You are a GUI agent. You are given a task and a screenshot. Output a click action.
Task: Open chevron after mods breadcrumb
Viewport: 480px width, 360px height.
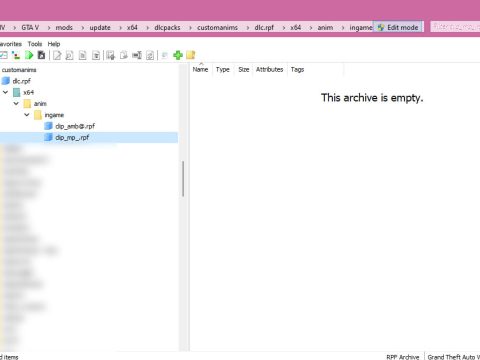tap(82, 28)
